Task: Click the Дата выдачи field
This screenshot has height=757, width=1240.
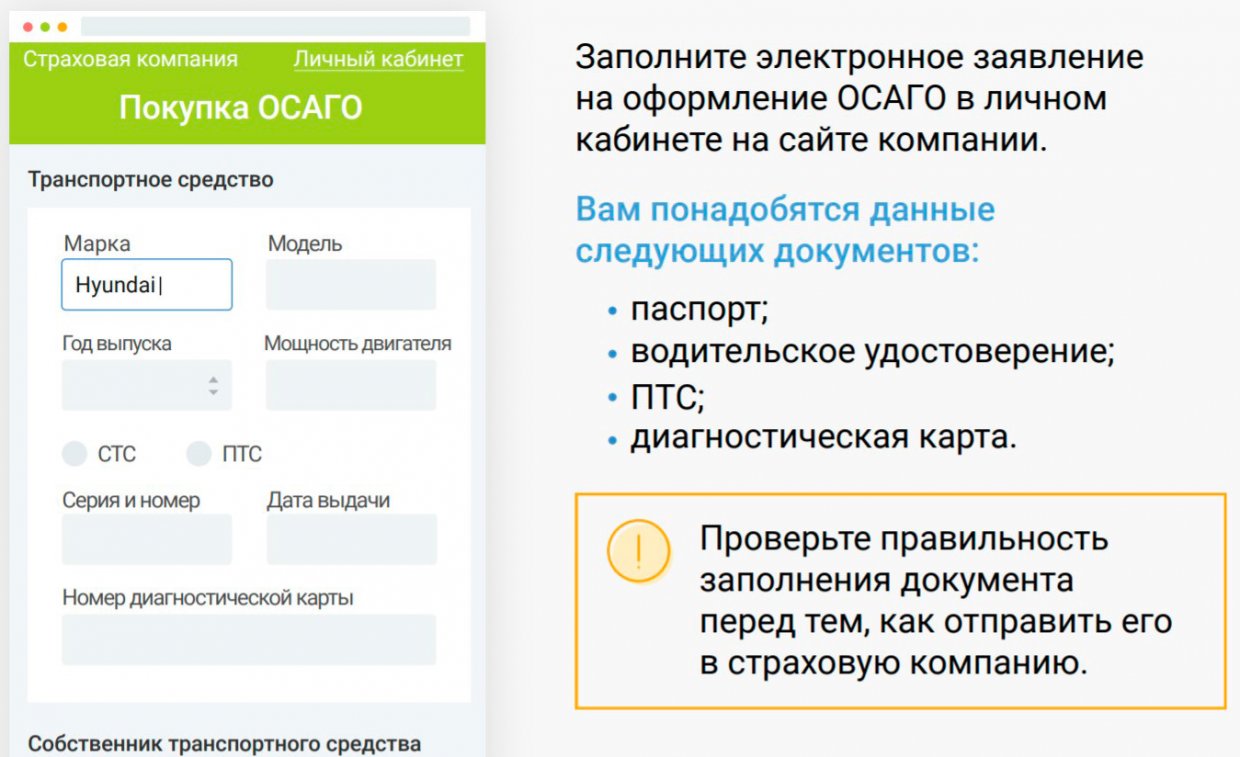Action: tap(351, 539)
